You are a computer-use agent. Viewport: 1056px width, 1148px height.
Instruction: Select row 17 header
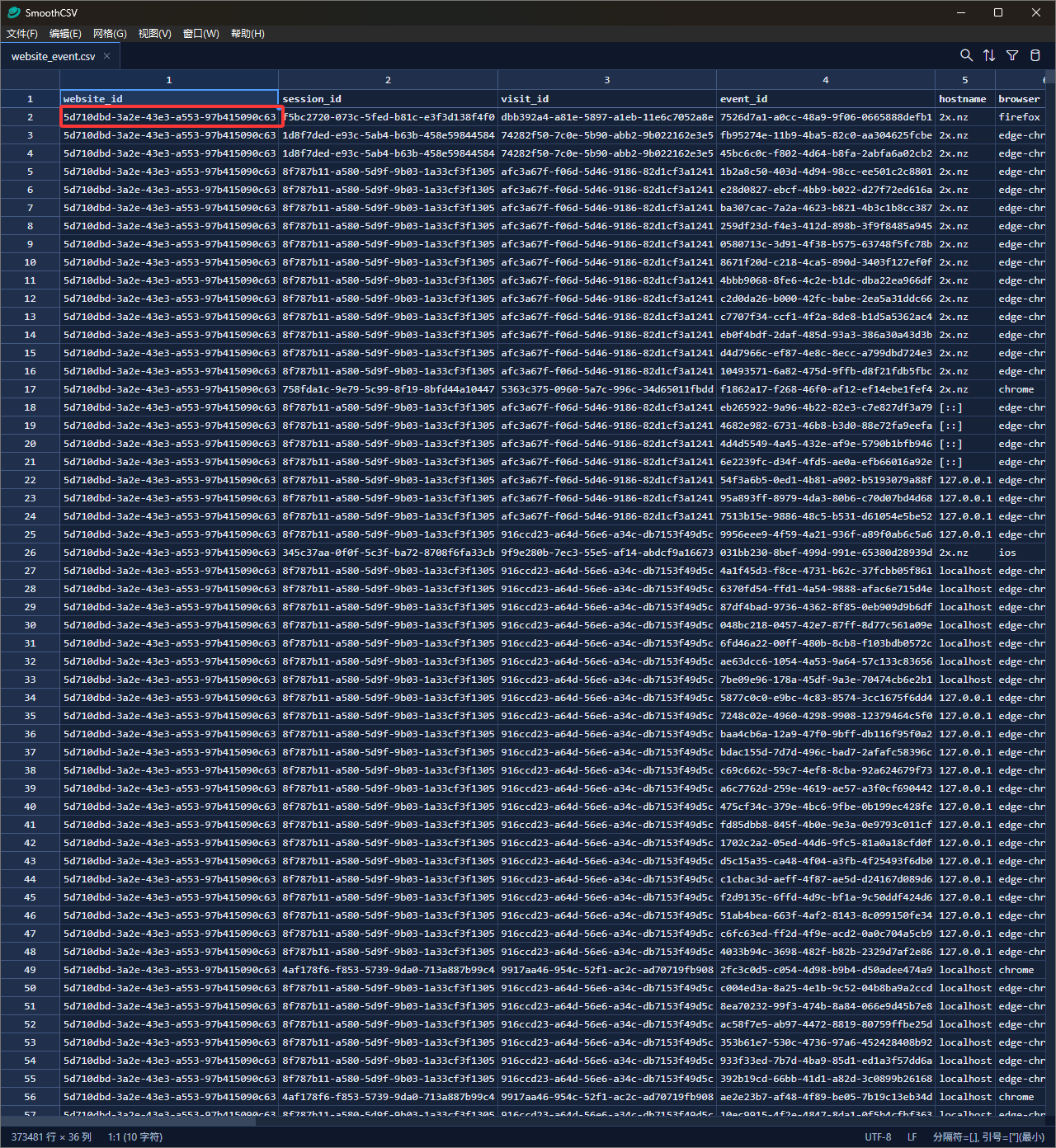[x=30, y=389]
